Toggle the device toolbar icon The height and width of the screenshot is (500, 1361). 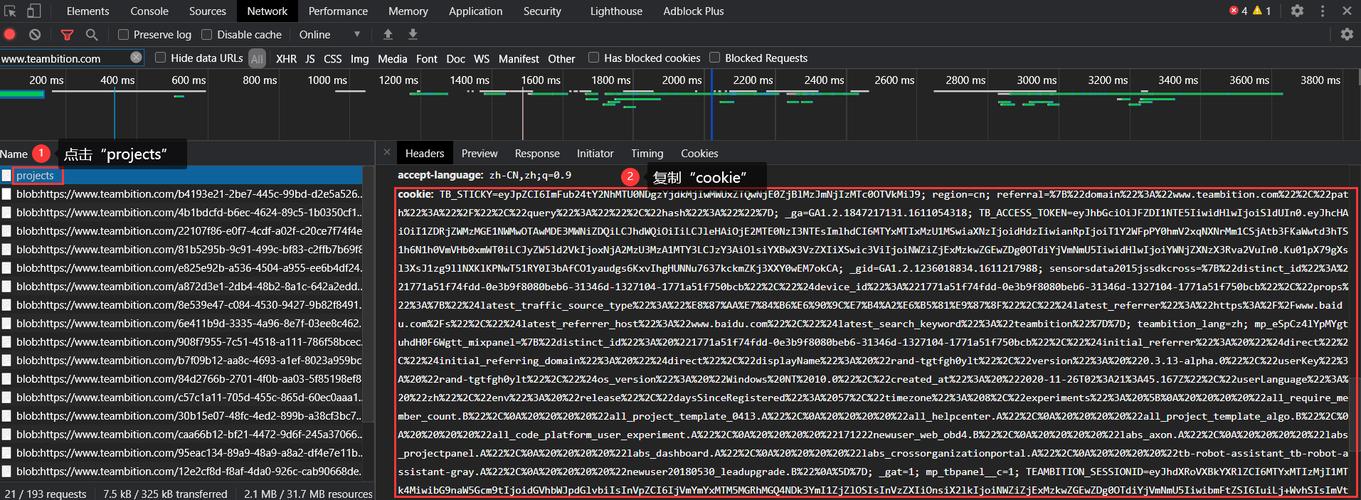(x=34, y=11)
